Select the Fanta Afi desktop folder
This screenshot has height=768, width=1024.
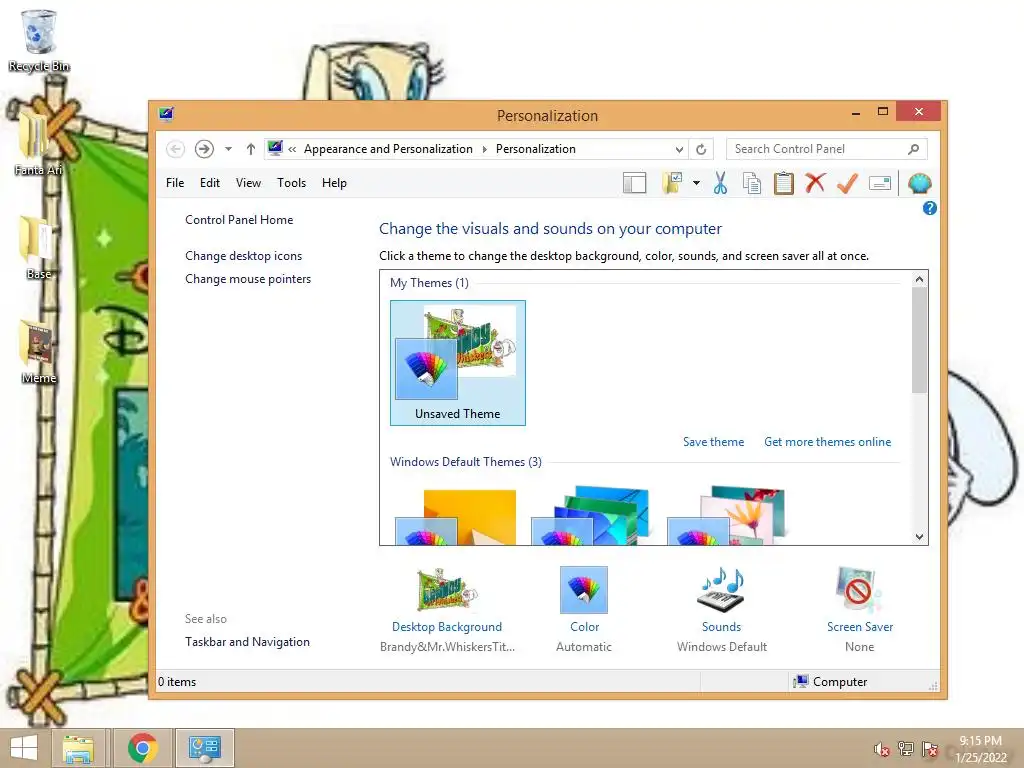click(x=39, y=144)
